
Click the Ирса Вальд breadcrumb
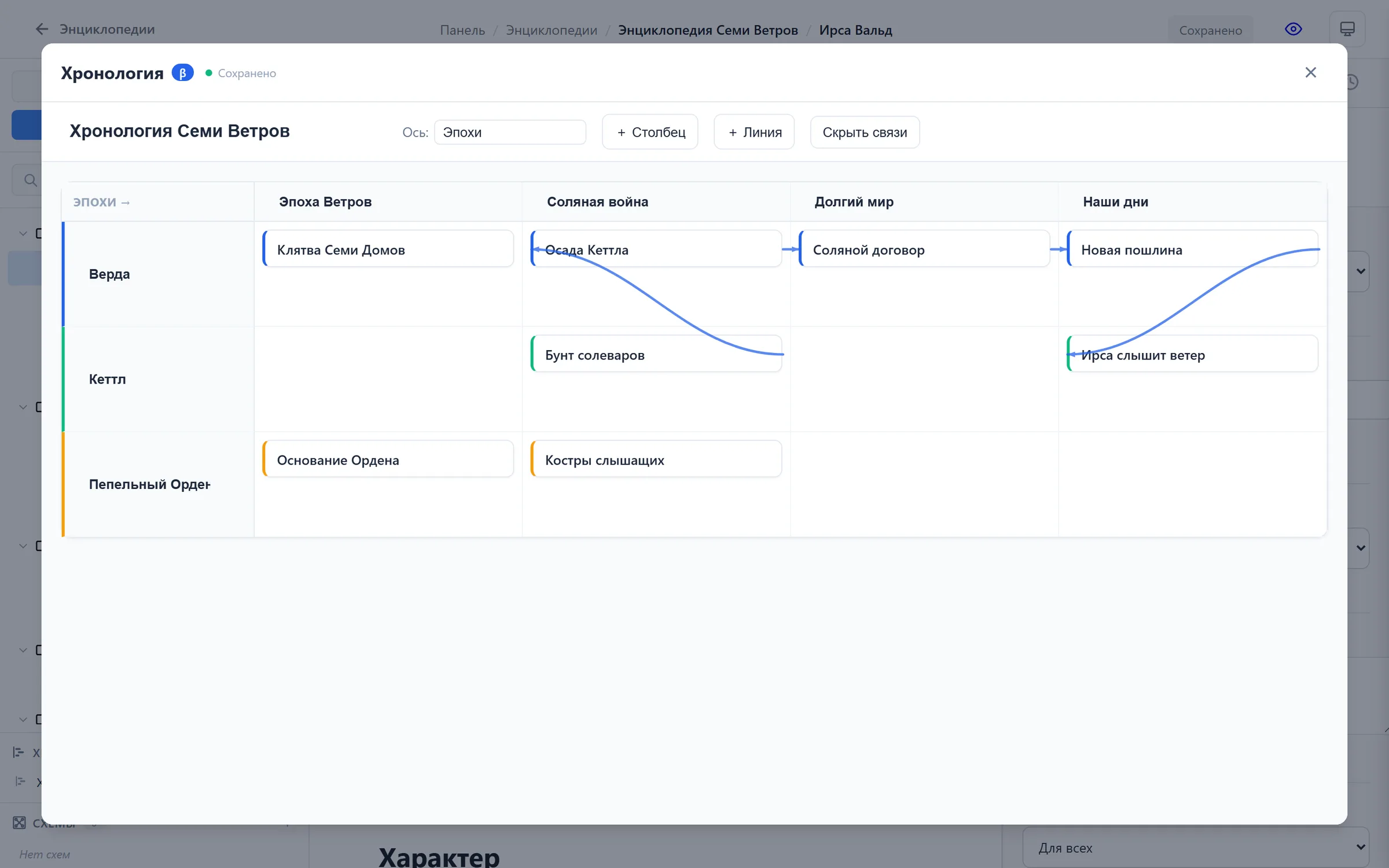[855, 30]
